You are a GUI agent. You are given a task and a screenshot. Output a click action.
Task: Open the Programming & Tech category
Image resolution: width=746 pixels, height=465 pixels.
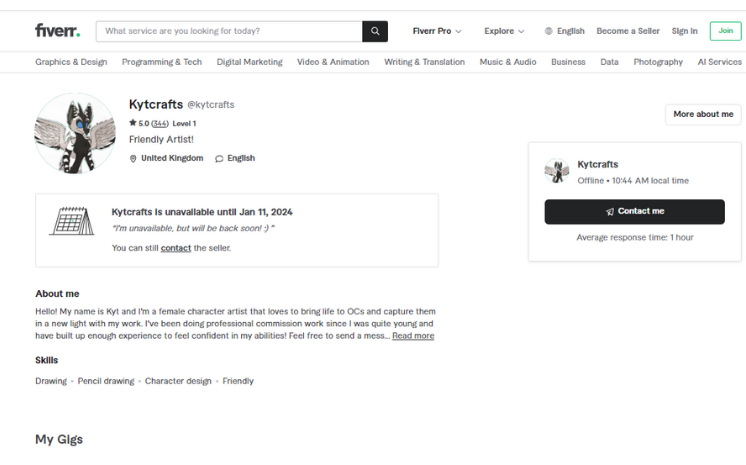tap(162, 62)
